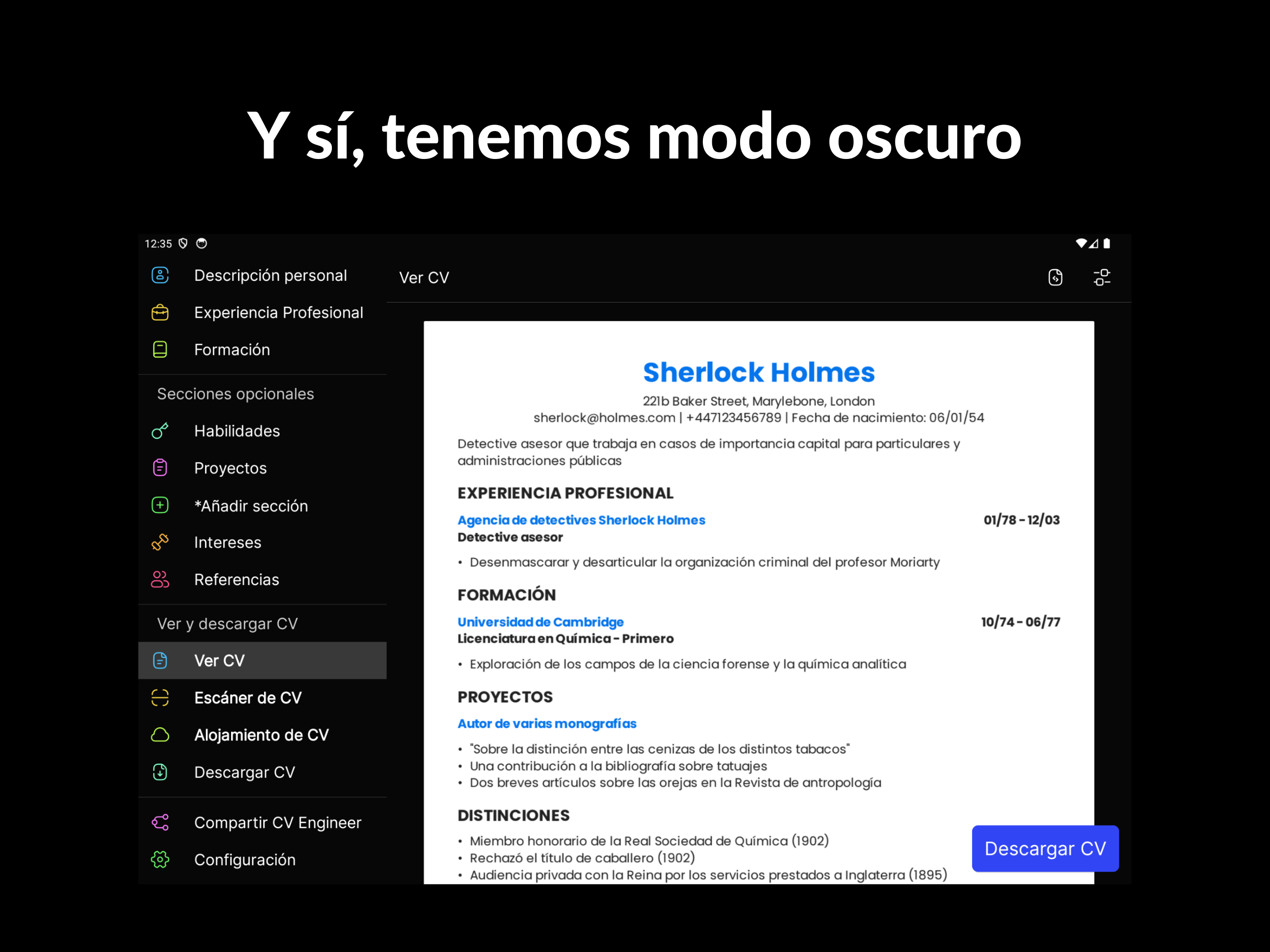Select the highlighted Ver CV item
The image size is (1270, 952).
pyautogui.click(x=262, y=661)
